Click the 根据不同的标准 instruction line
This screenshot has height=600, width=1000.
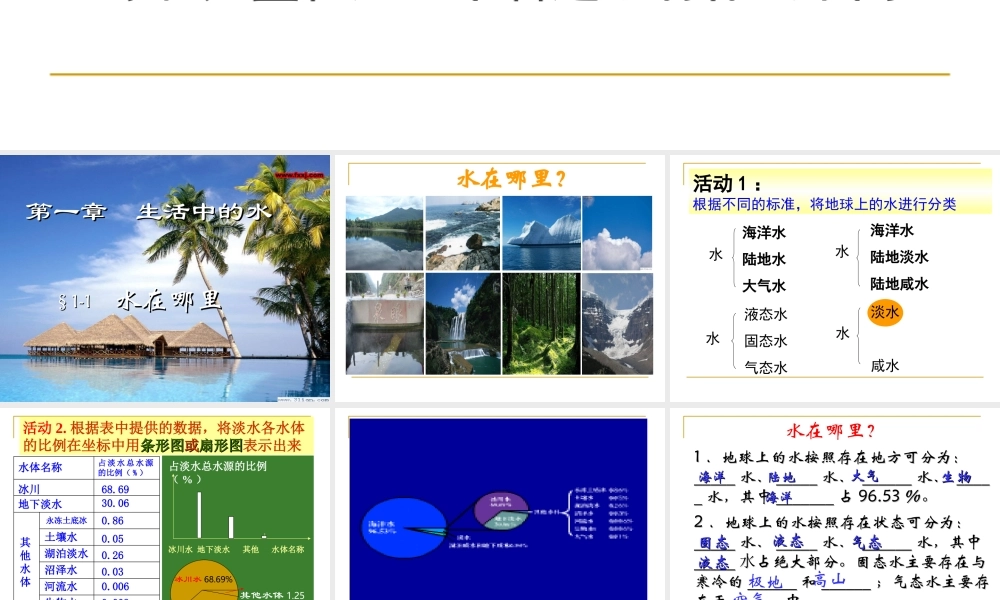[824, 204]
